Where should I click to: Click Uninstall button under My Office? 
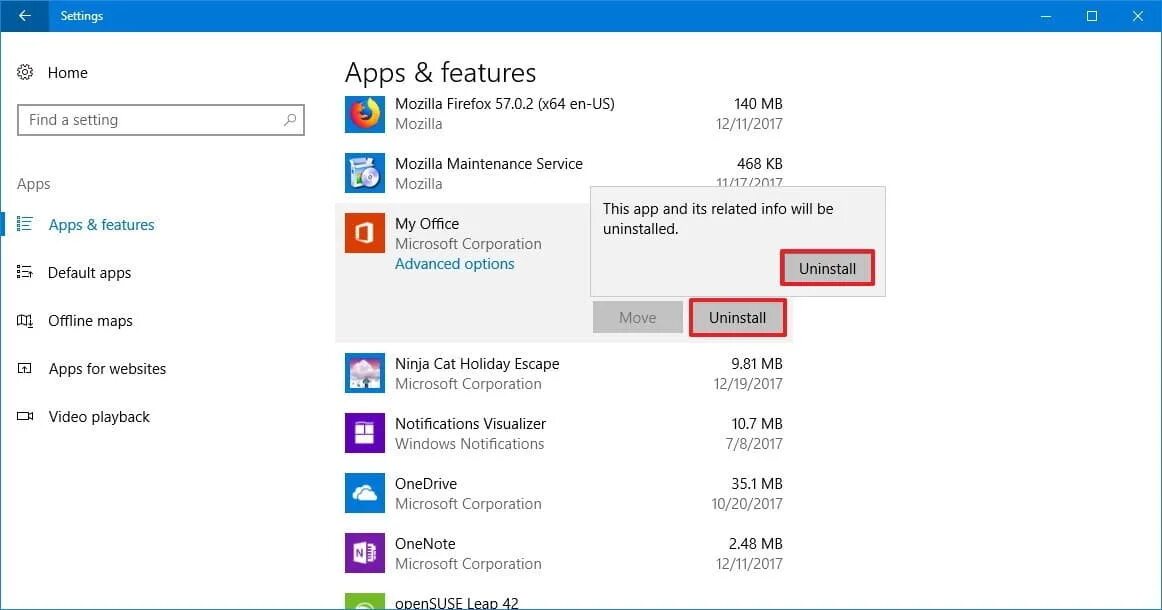(737, 318)
